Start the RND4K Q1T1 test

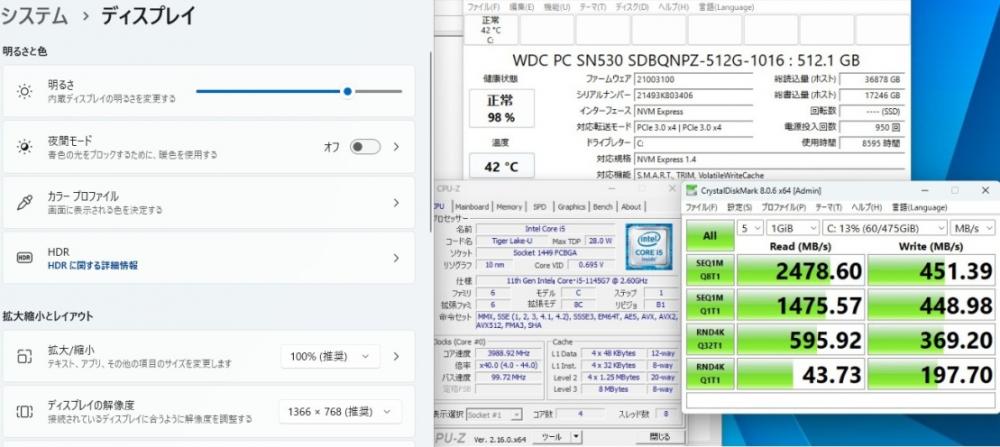click(x=709, y=374)
